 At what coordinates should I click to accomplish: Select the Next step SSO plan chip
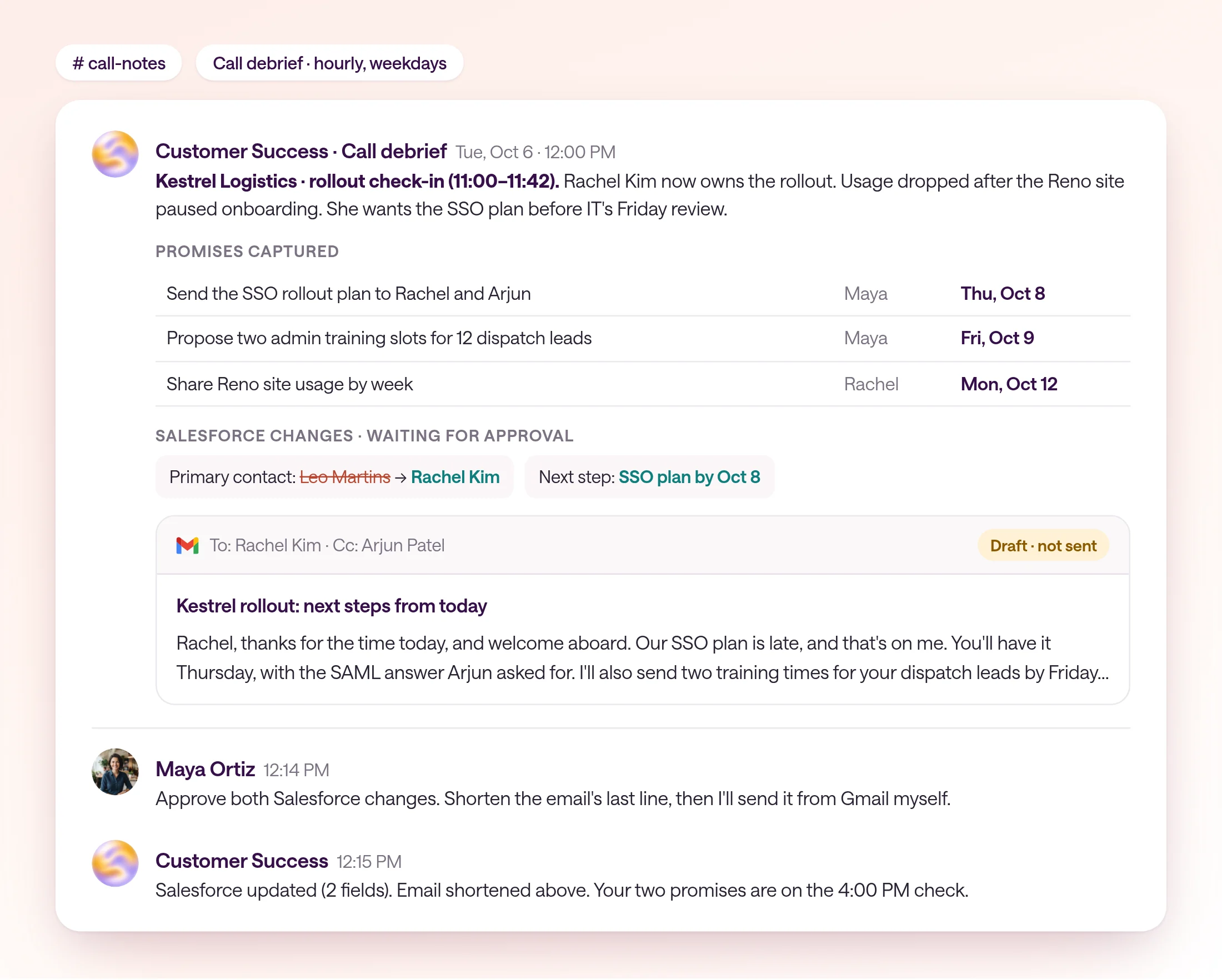click(649, 477)
